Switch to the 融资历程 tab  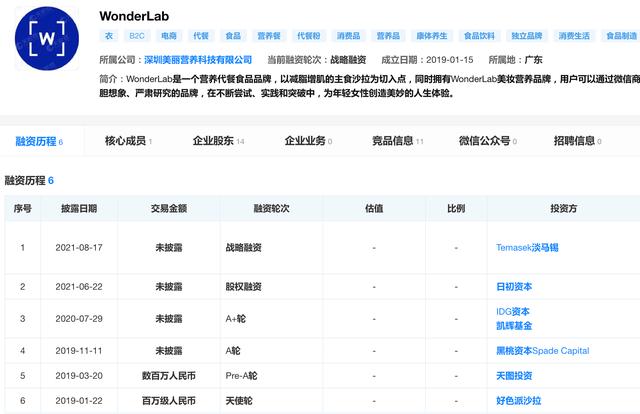pos(39,141)
